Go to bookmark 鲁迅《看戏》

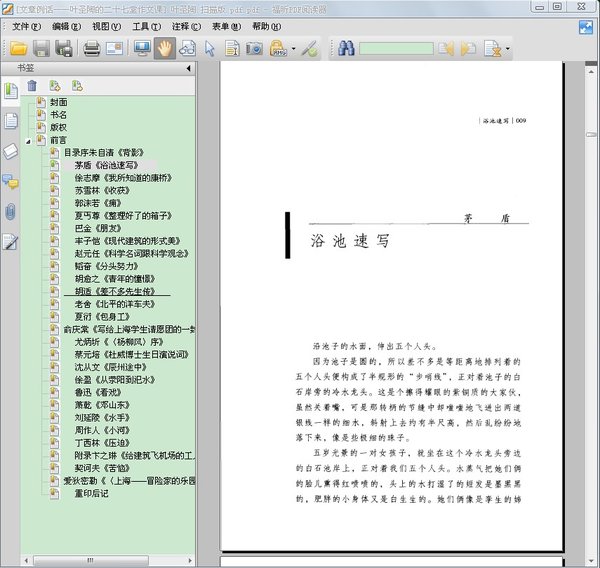98,393
